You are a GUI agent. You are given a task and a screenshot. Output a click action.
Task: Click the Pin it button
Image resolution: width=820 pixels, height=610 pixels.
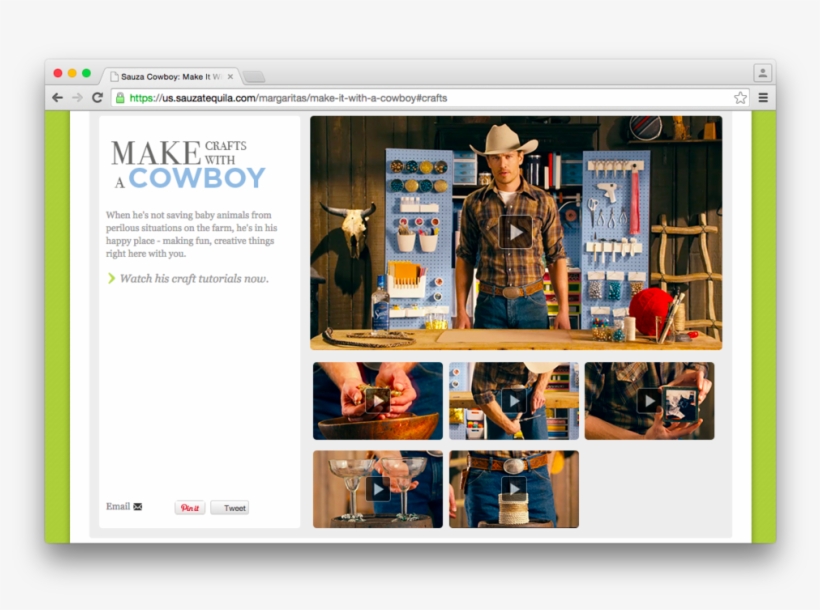[x=190, y=508]
